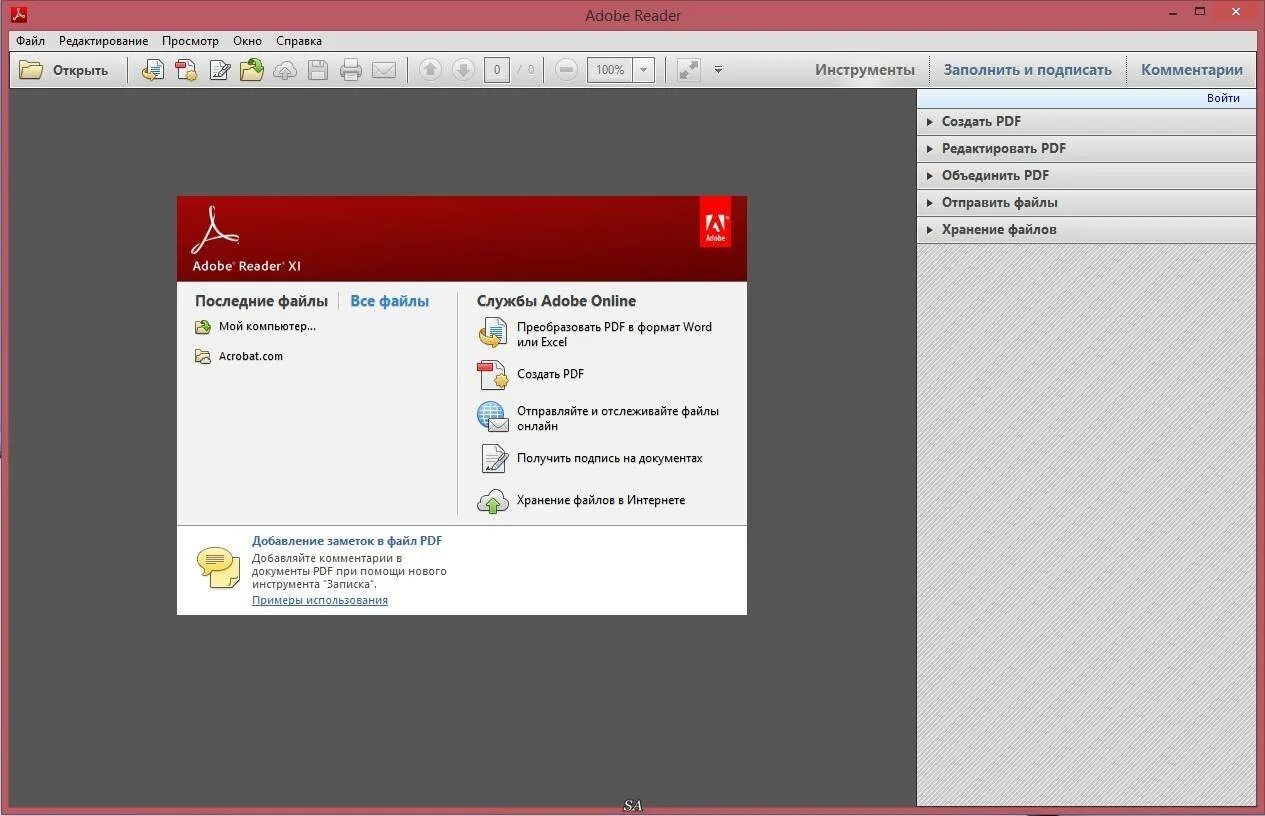Click the Acrobat.com folder icon
This screenshot has height=816, width=1265.
[x=203, y=356]
